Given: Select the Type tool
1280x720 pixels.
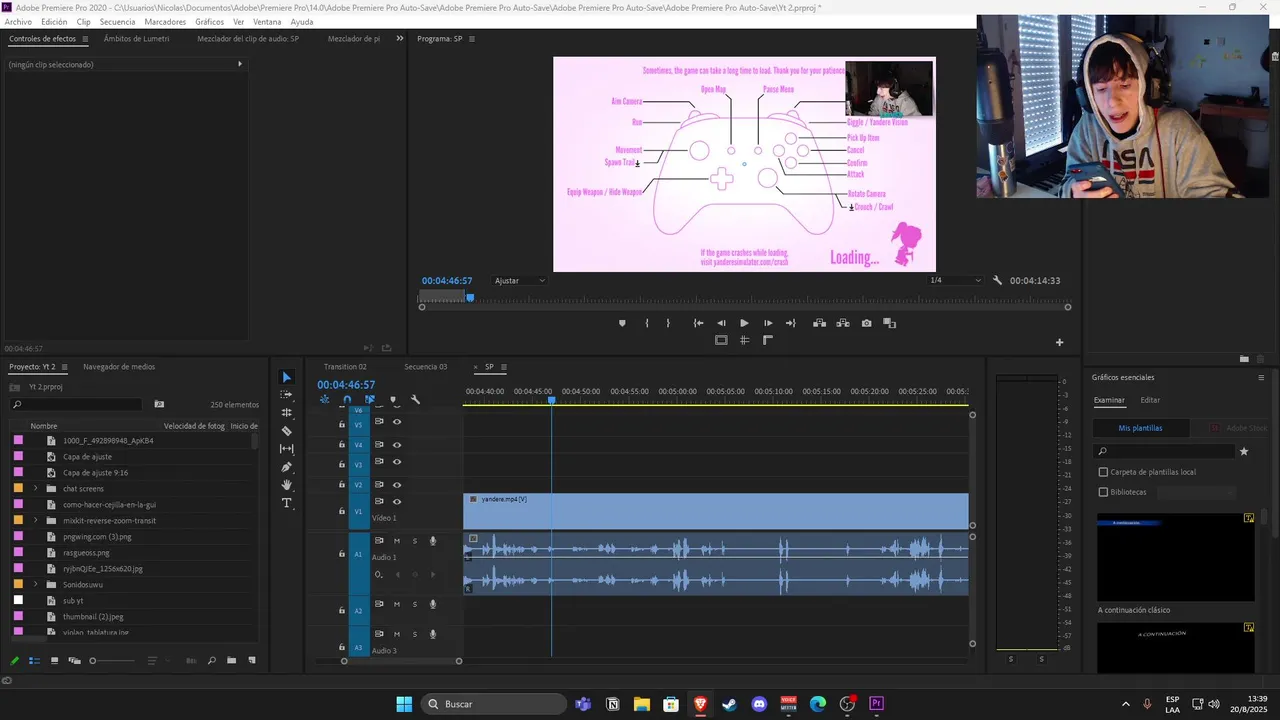Looking at the screenshot, I should (287, 503).
